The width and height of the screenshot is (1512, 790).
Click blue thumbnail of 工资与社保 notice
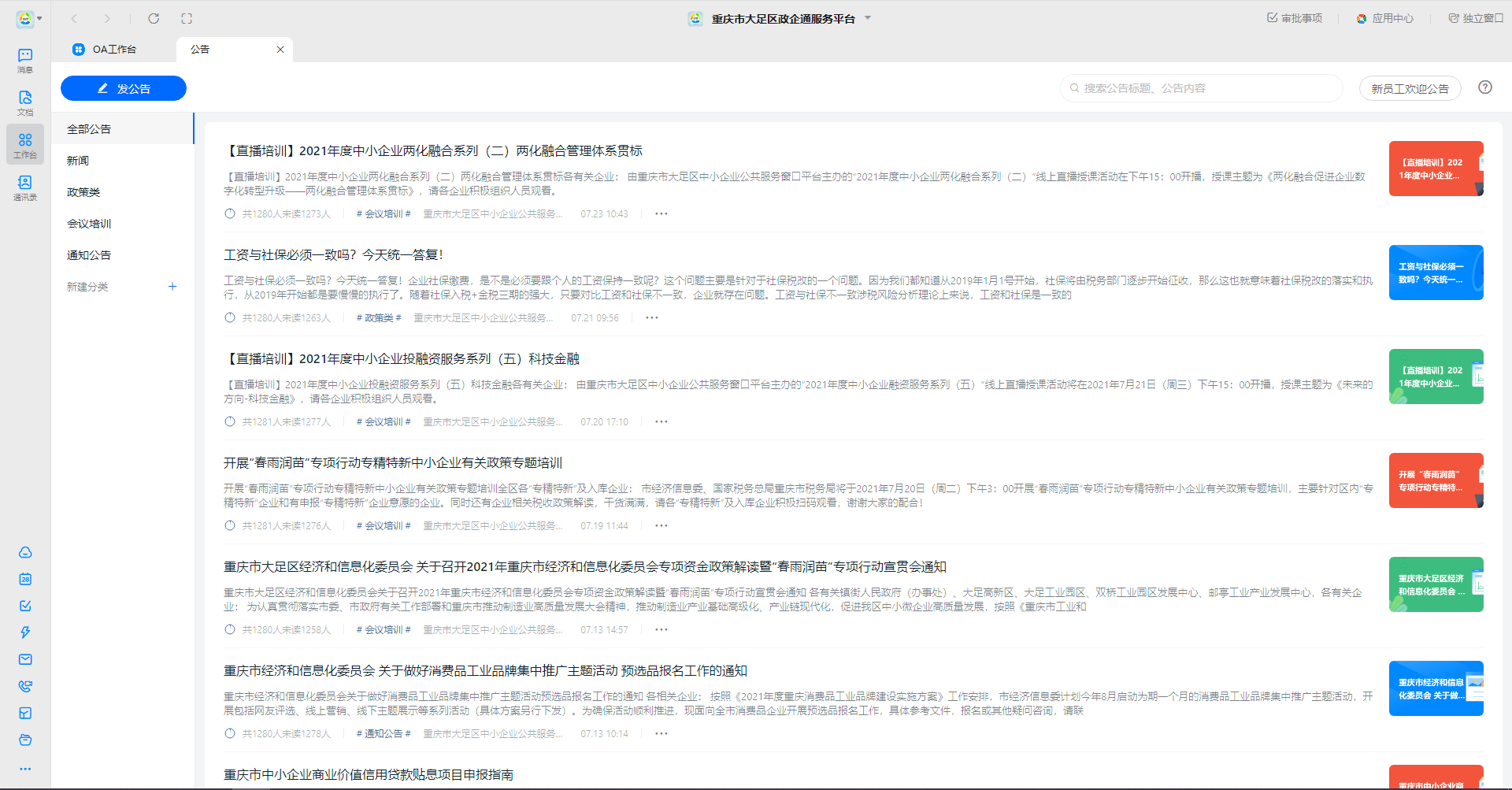tap(1436, 273)
